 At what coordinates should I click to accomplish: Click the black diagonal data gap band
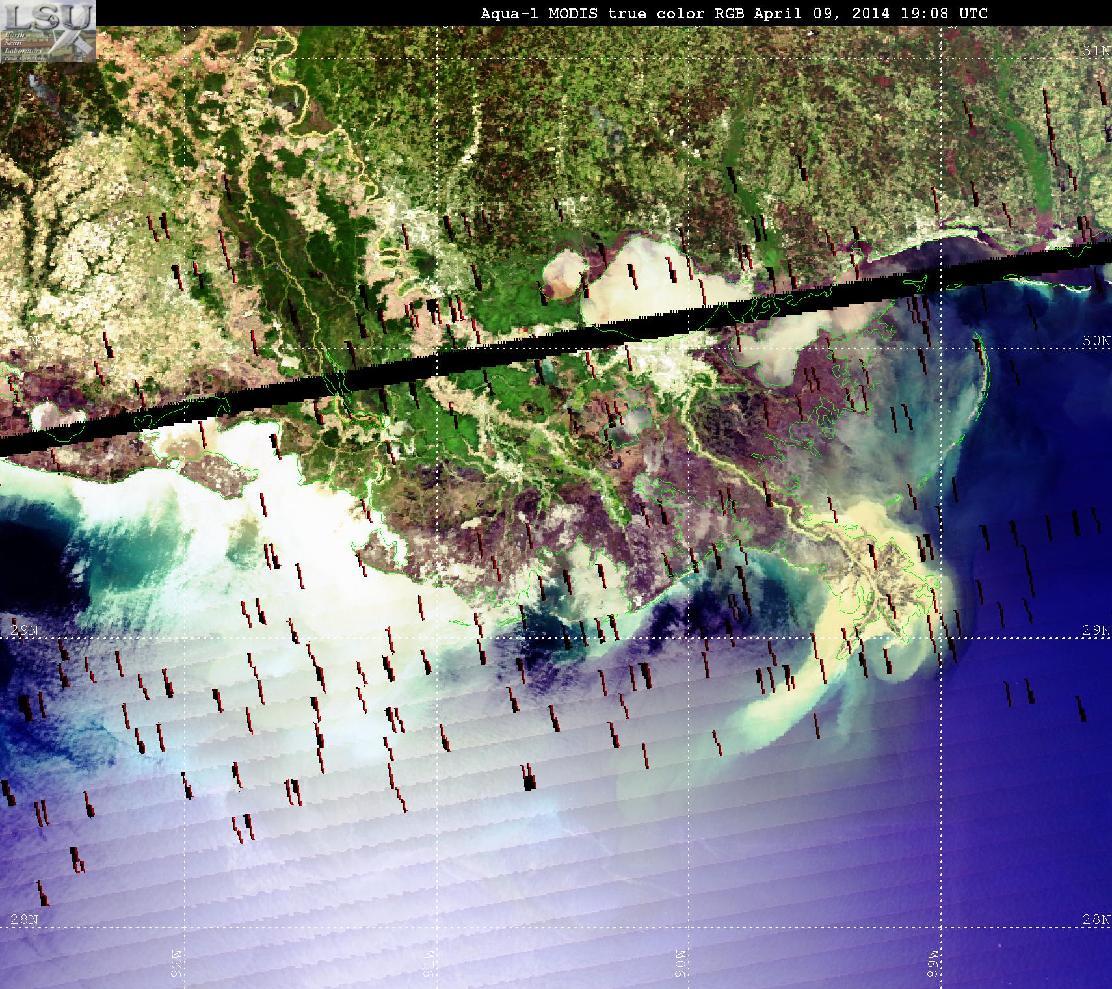(556, 349)
